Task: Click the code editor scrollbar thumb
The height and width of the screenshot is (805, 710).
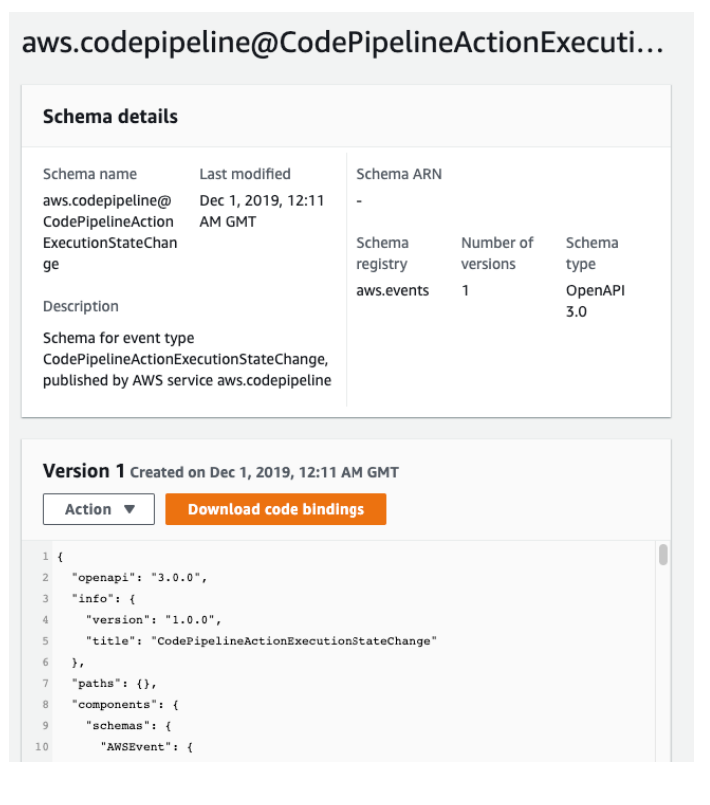Action: [663, 555]
